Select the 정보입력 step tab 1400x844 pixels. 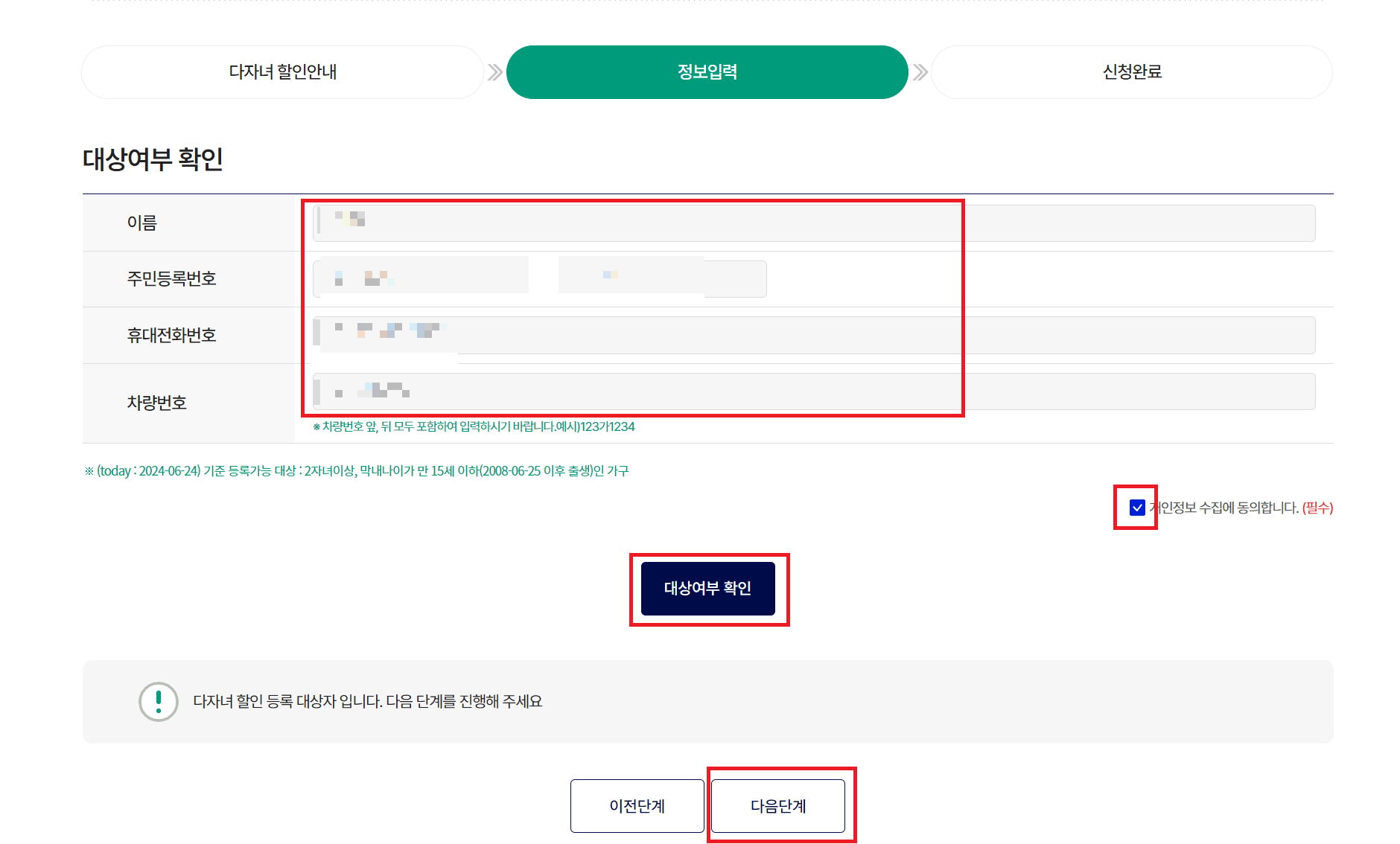point(706,71)
